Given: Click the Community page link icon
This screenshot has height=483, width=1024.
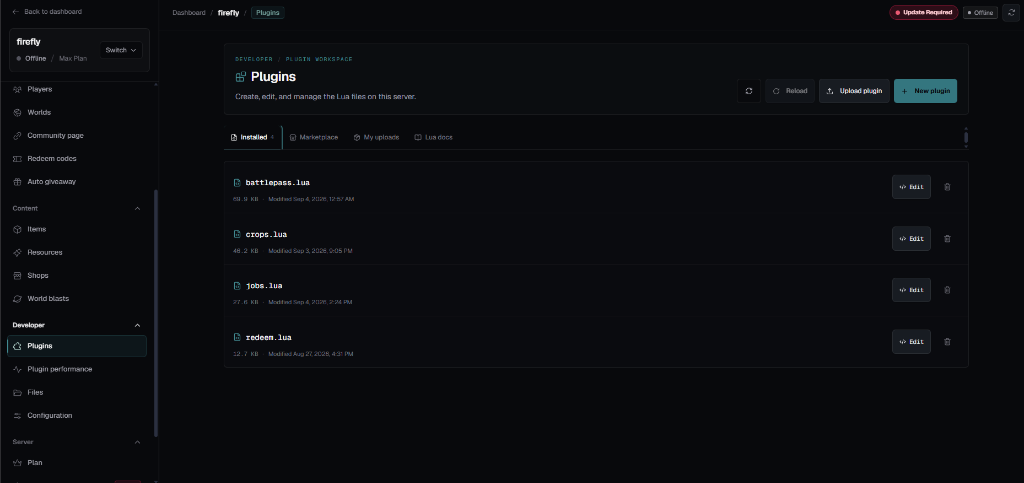Looking at the screenshot, I should (18, 135).
